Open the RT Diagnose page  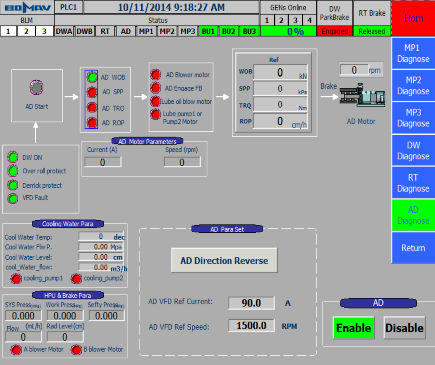pos(413,183)
